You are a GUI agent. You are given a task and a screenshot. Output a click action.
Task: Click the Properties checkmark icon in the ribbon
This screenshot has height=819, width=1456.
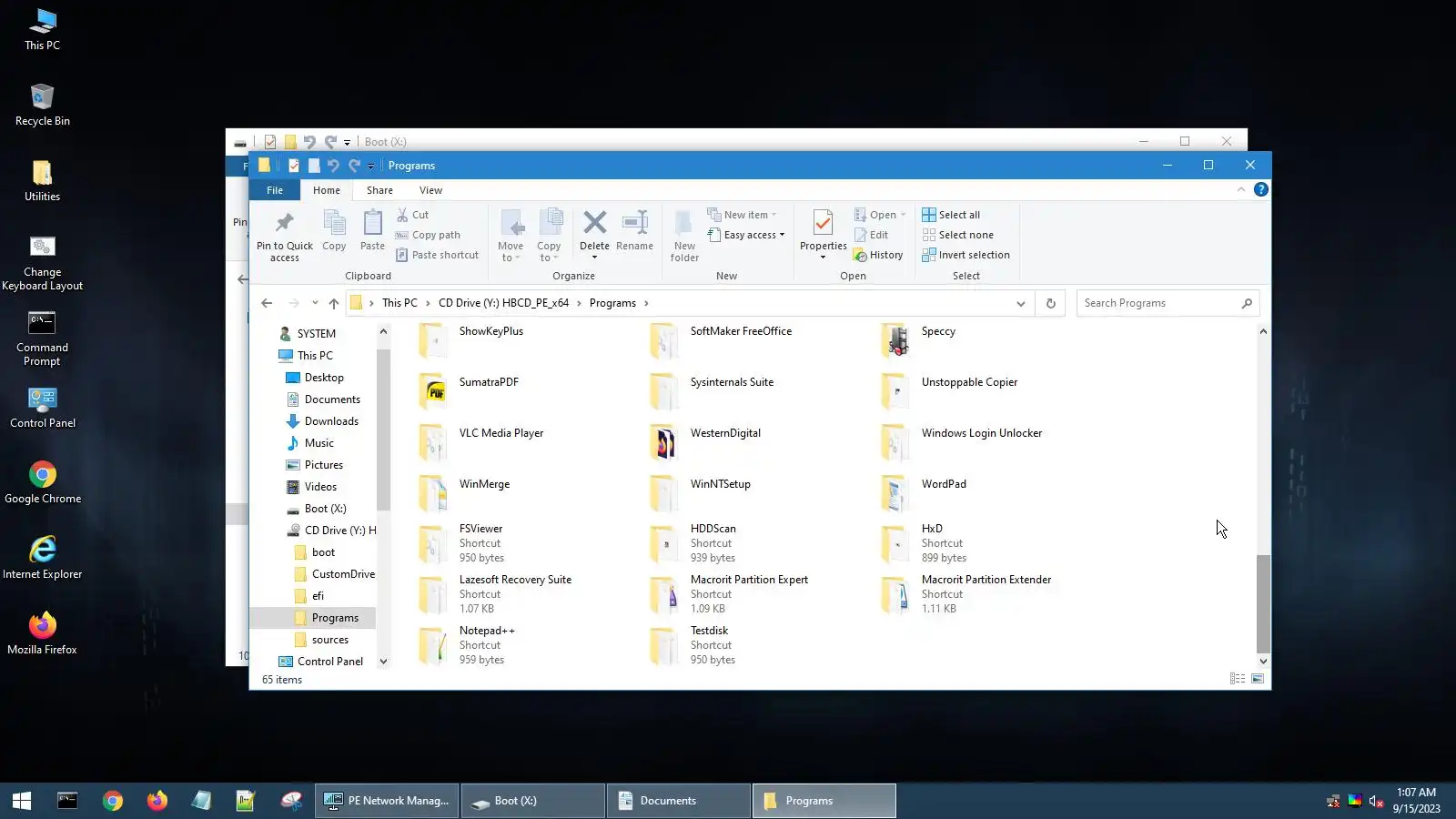click(823, 223)
